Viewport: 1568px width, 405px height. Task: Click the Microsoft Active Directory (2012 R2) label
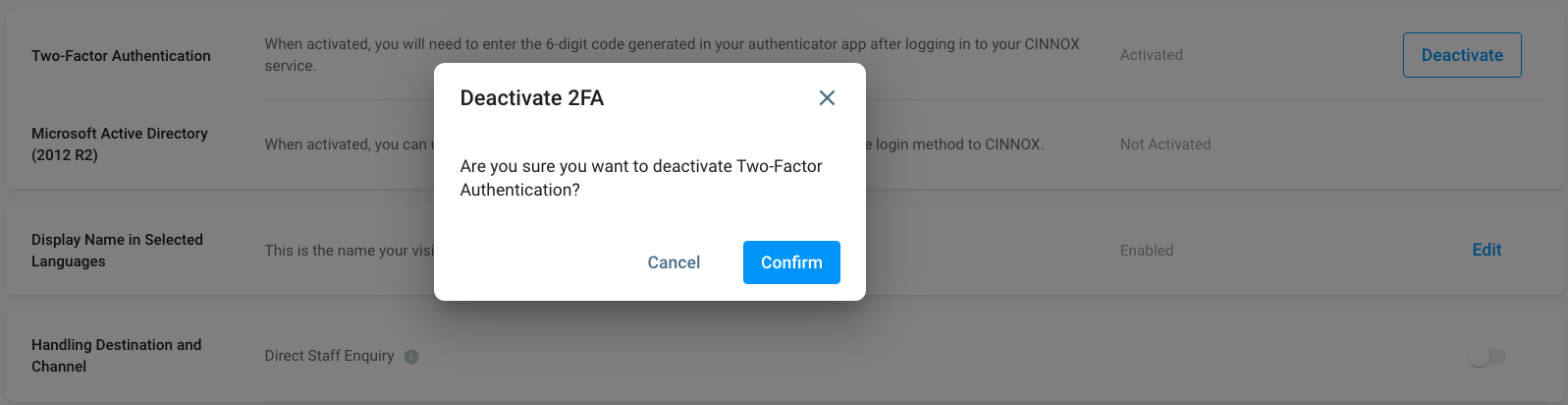point(120,144)
